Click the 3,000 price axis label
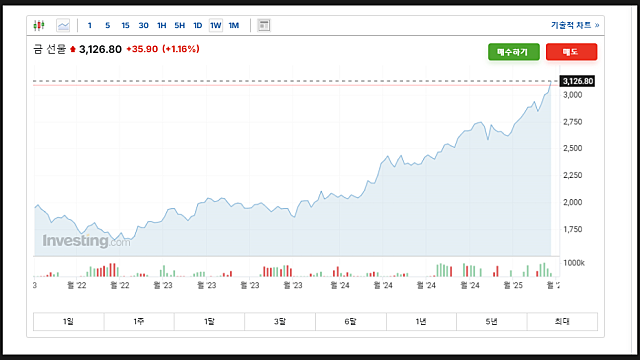The width and height of the screenshot is (640, 360). point(573,95)
